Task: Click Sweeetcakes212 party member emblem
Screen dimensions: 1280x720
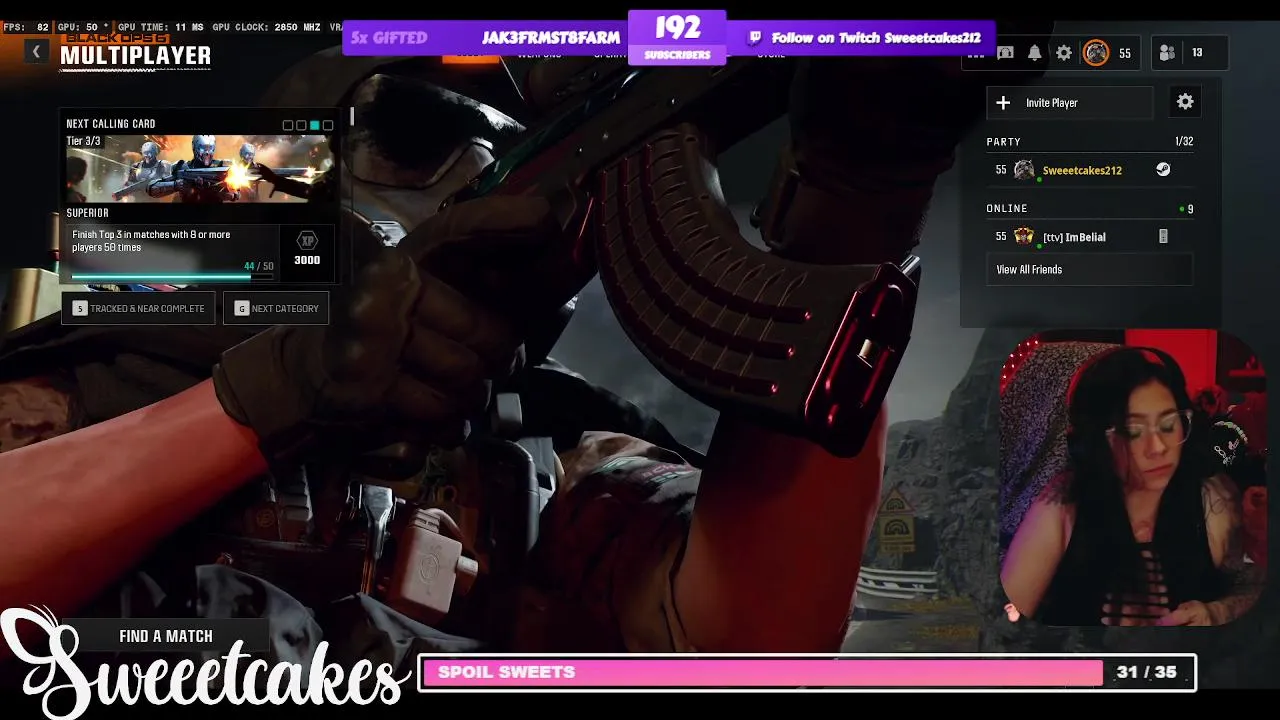Action: pos(1024,170)
